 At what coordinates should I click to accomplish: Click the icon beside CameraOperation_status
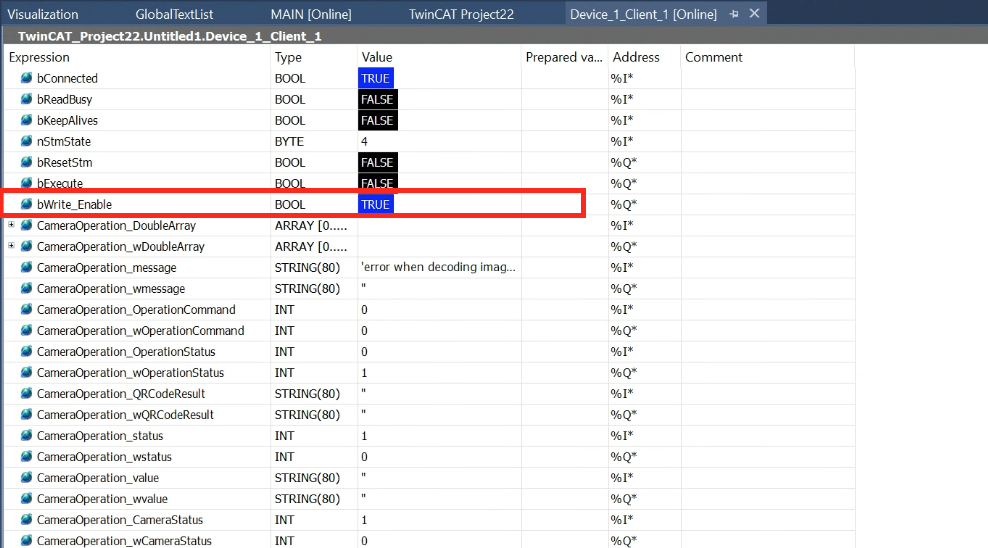click(x=26, y=435)
